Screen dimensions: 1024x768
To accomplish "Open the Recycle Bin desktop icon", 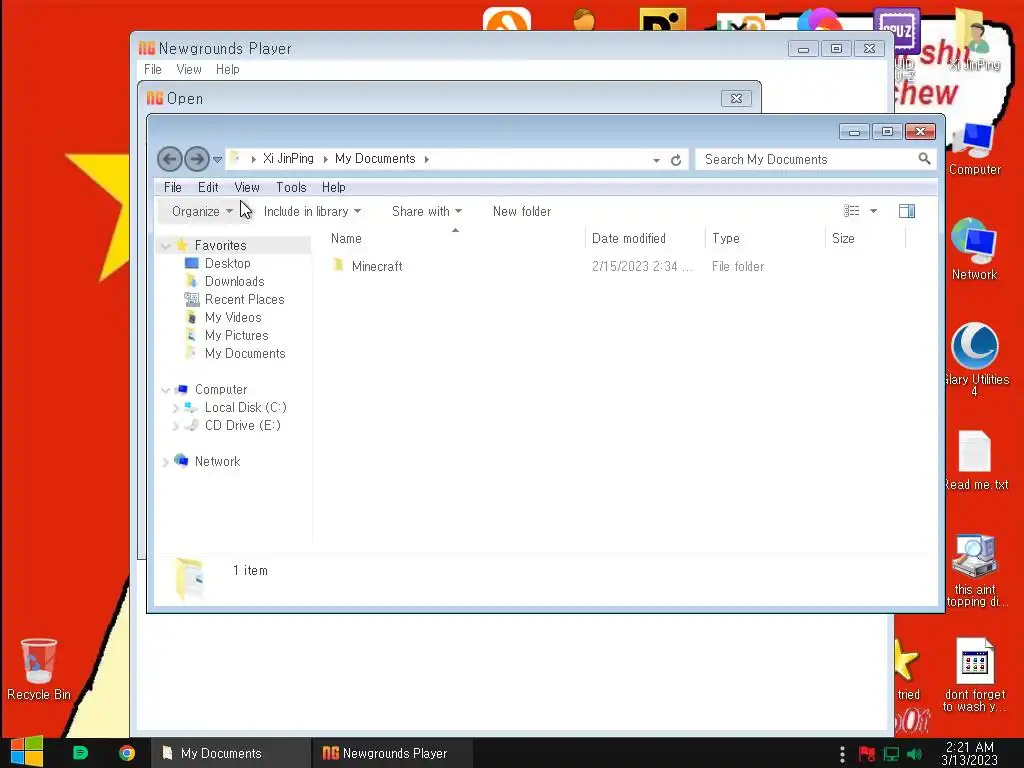I will click(39, 669).
